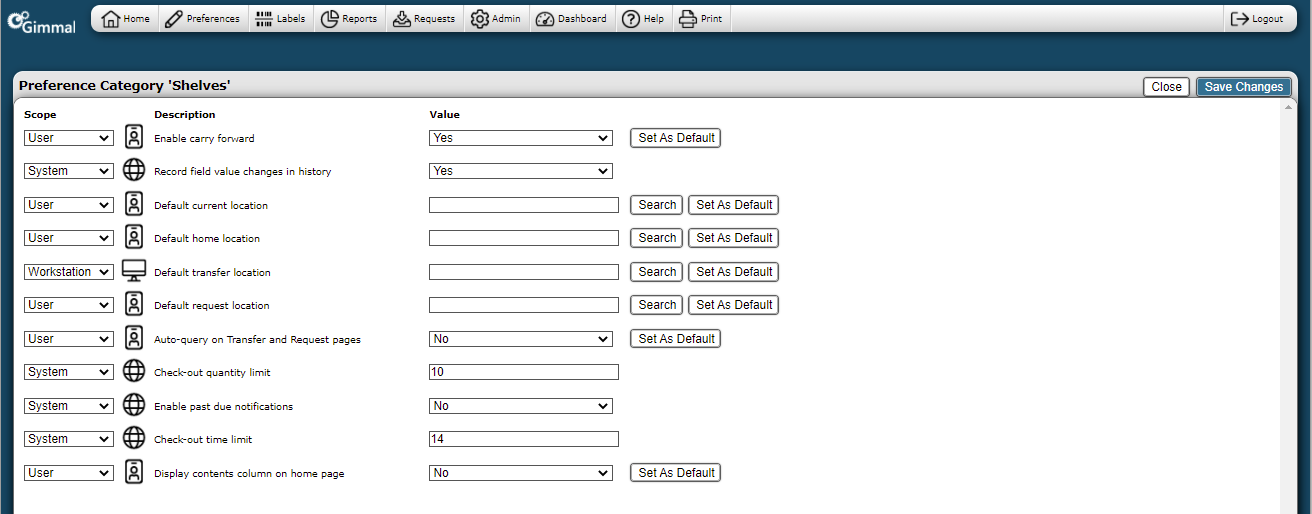Open Enable past due notifications value dropdown

[520, 406]
